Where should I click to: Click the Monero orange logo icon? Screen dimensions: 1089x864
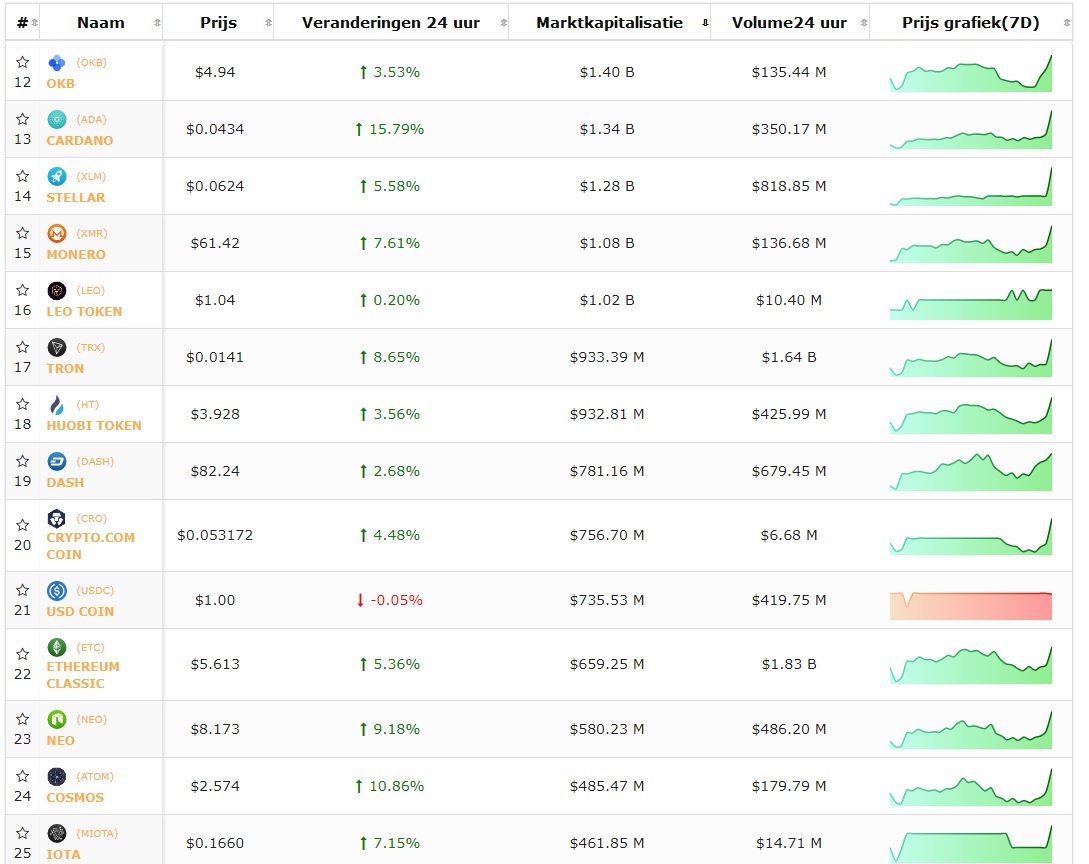coord(57,234)
